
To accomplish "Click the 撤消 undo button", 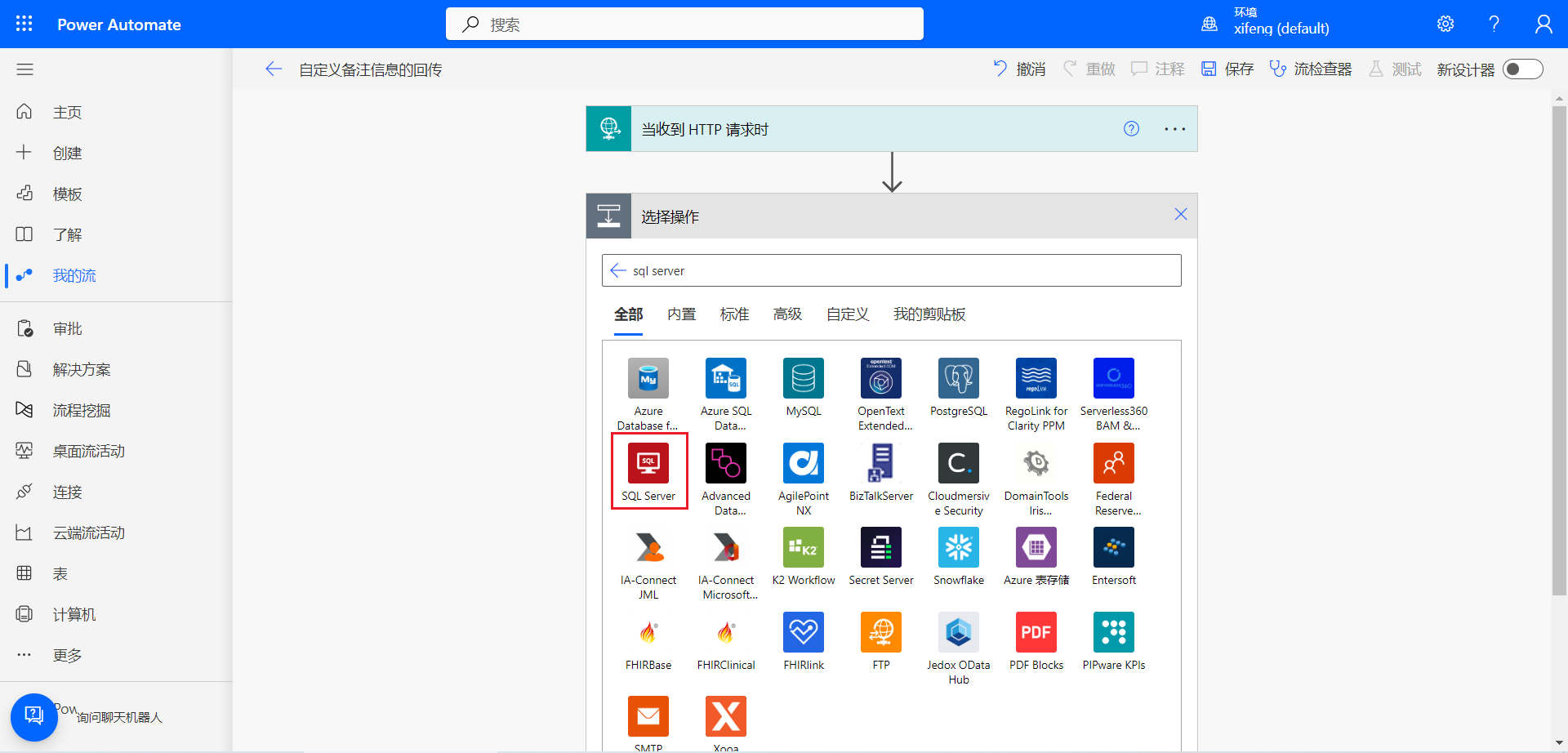I will pyautogui.click(x=1019, y=69).
